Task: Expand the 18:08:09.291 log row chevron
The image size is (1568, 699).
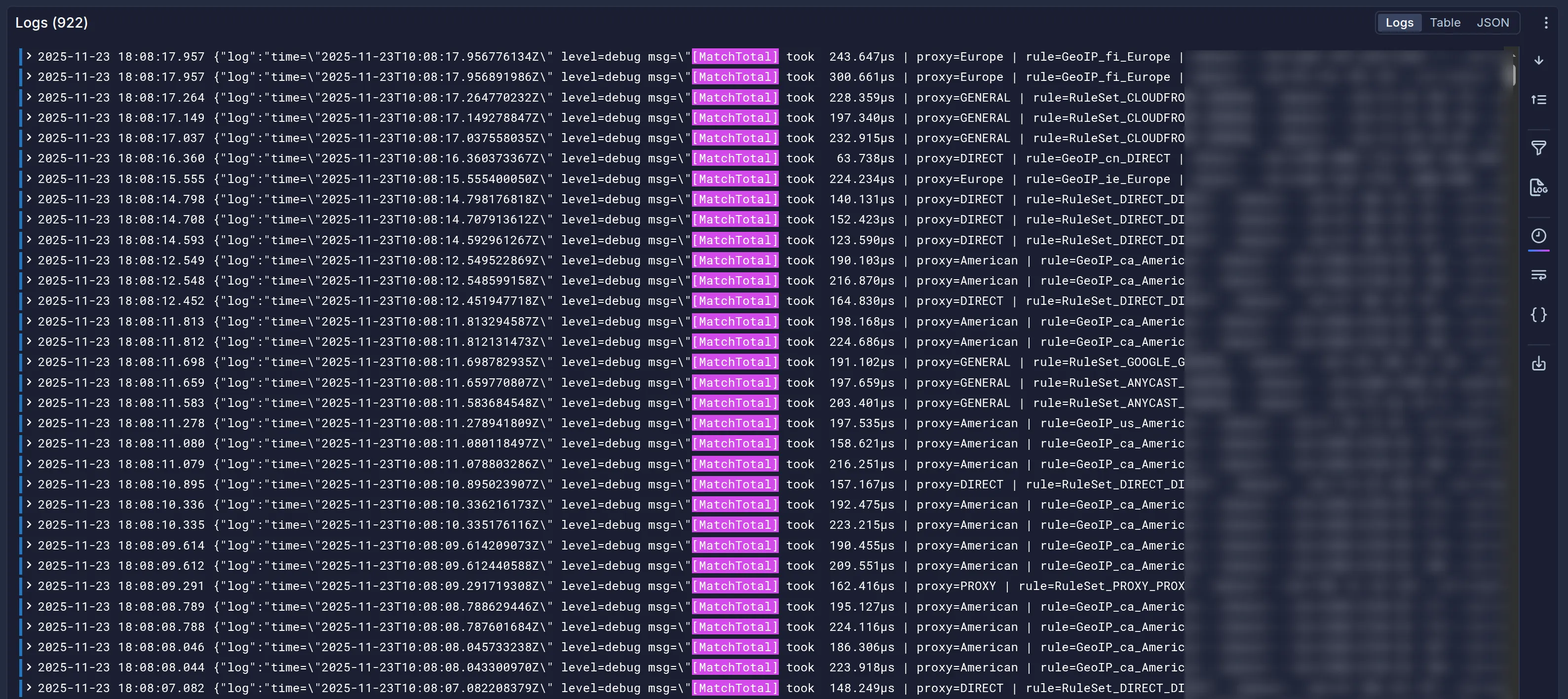Action: tap(29, 586)
